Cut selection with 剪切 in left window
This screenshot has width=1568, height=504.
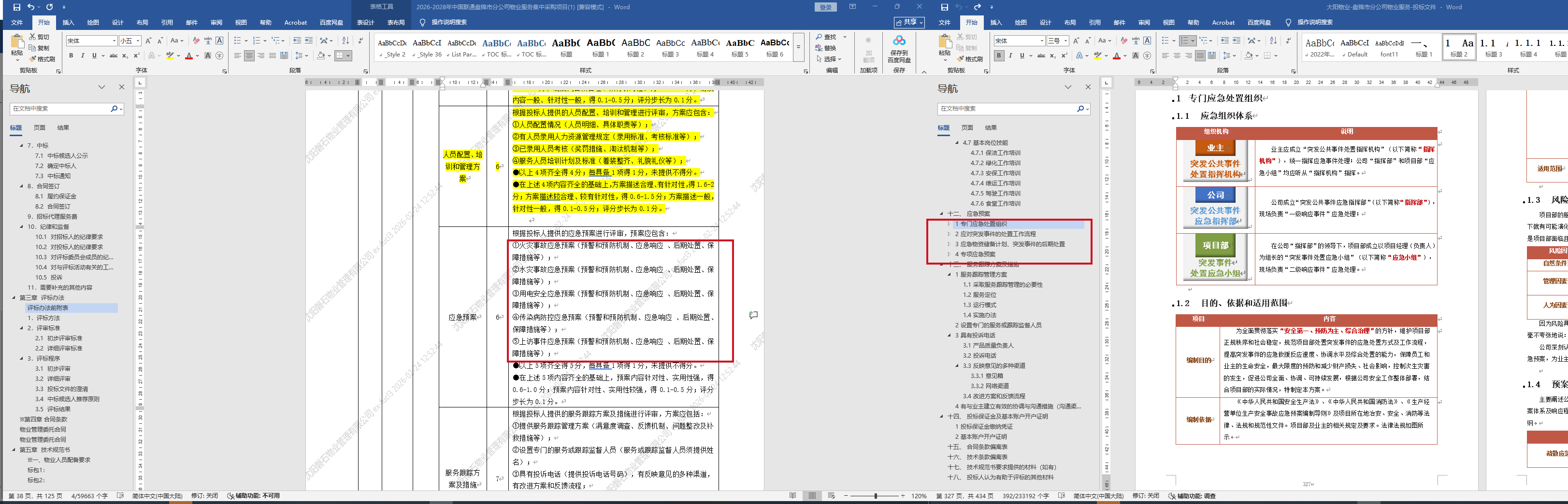pos(39,37)
